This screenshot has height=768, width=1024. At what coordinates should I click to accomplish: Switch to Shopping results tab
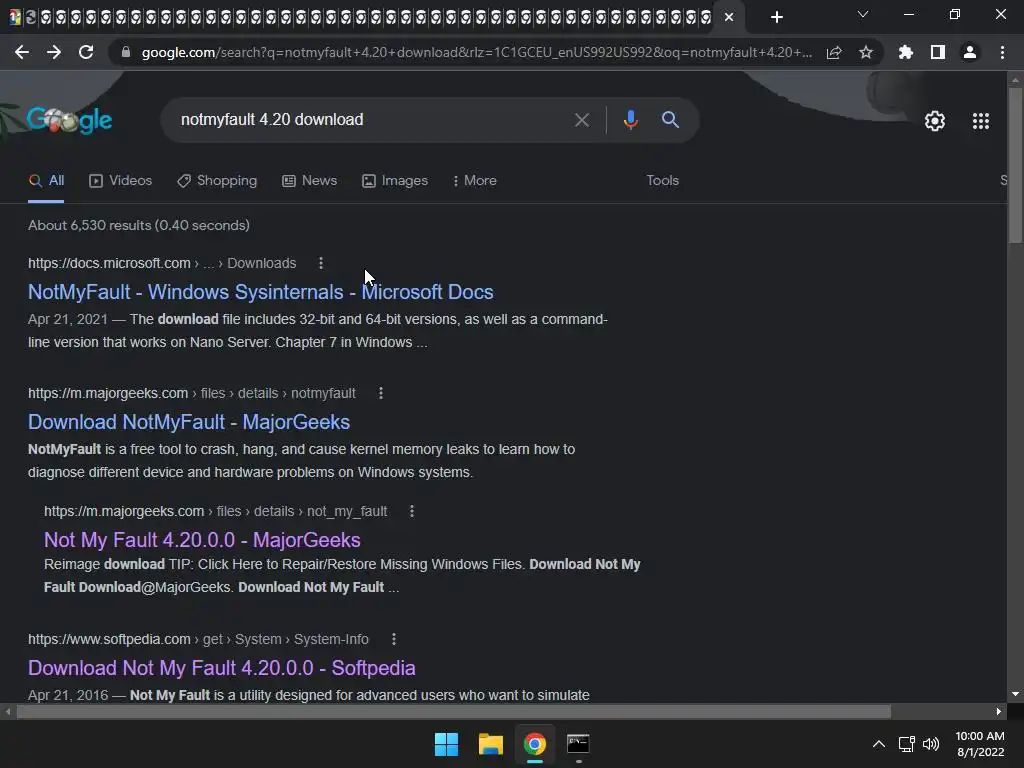click(x=217, y=181)
